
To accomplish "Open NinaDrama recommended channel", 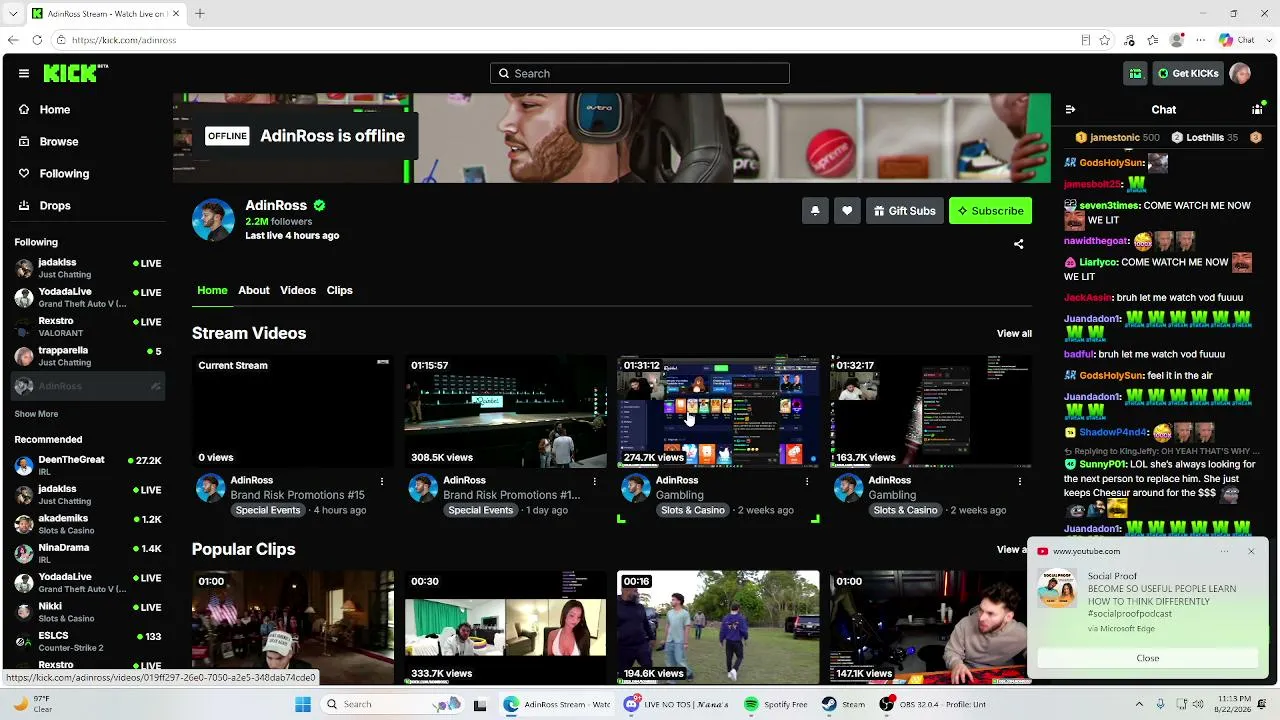I will pyautogui.click(x=88, y=553).
